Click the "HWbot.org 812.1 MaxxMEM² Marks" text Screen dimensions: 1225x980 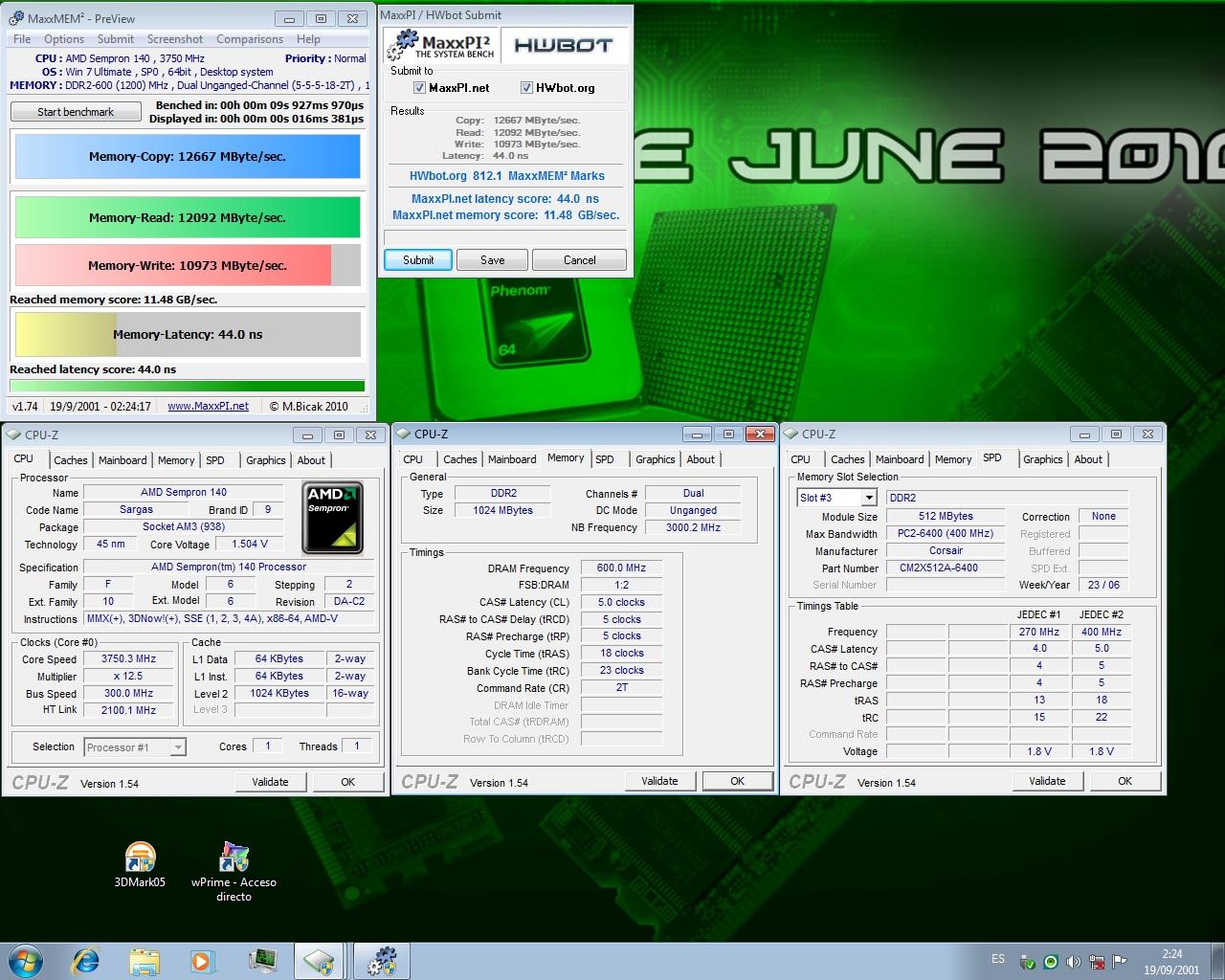point(506,176)
